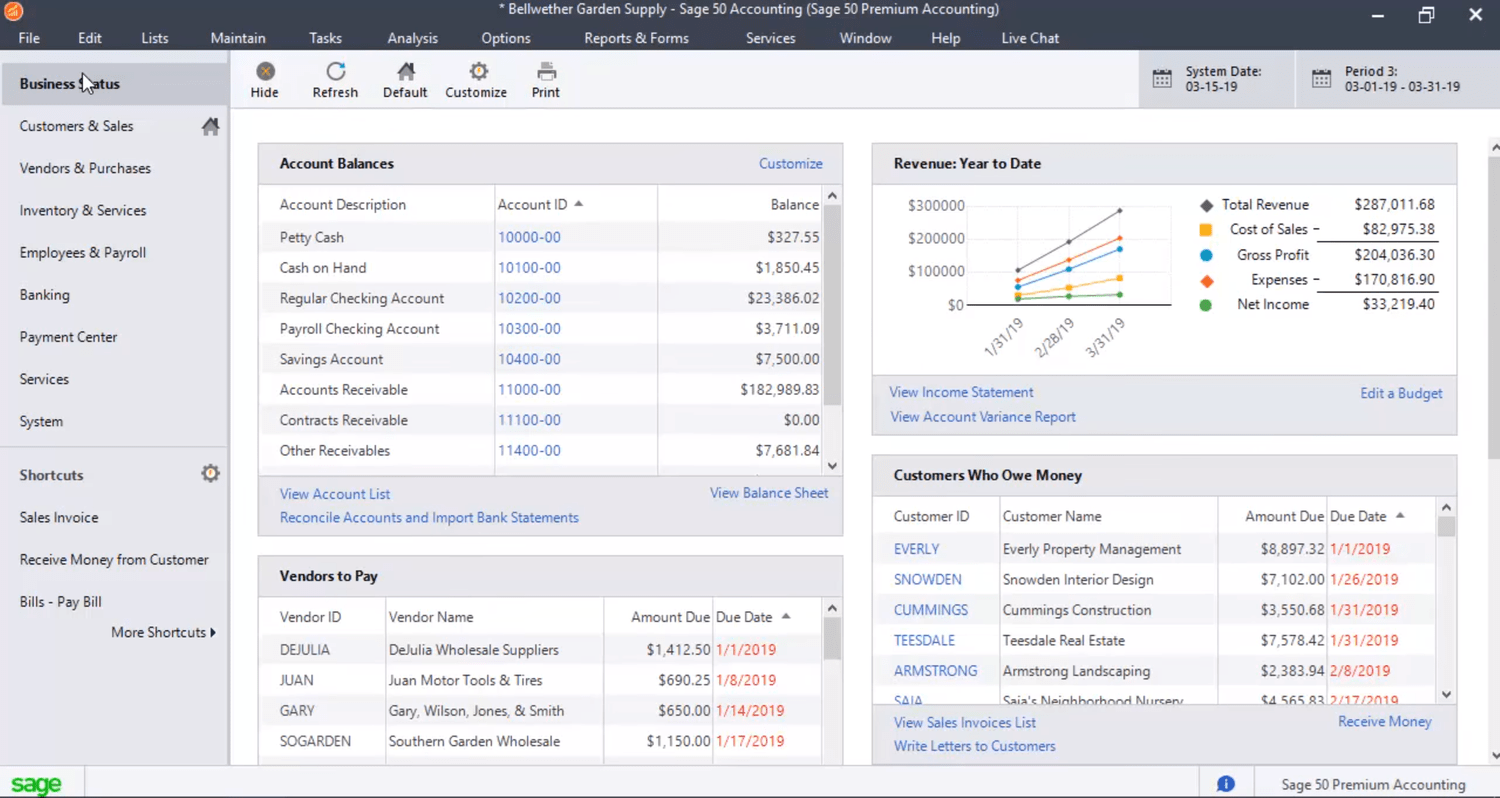
Task: Open the Maintain menu
Action: (237, 38)
